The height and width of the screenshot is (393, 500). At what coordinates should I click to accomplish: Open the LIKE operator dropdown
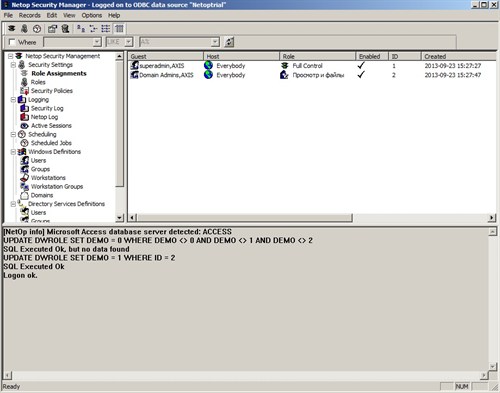click(129, 42)
